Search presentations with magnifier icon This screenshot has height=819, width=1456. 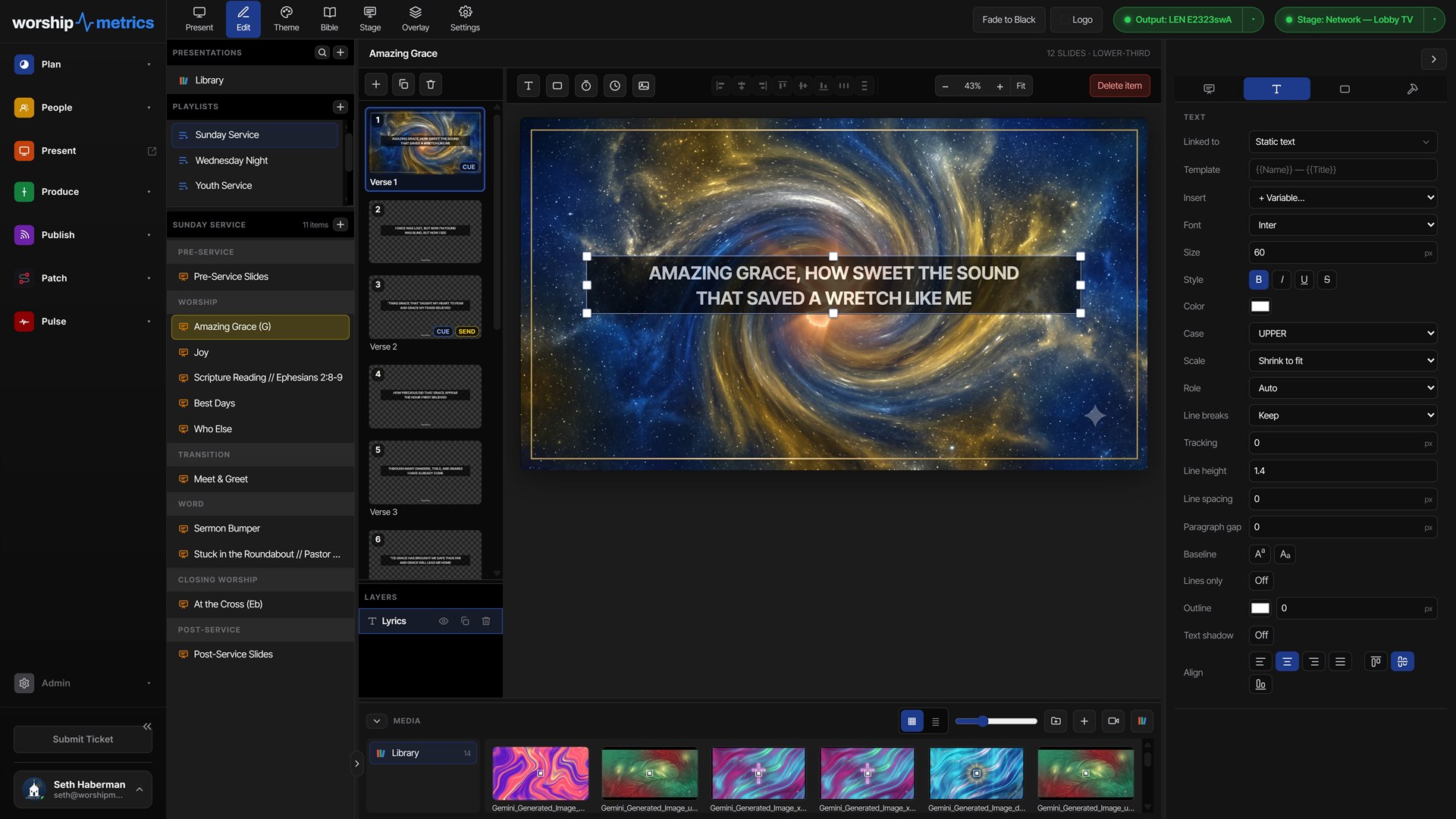click(x=322, y=52)
